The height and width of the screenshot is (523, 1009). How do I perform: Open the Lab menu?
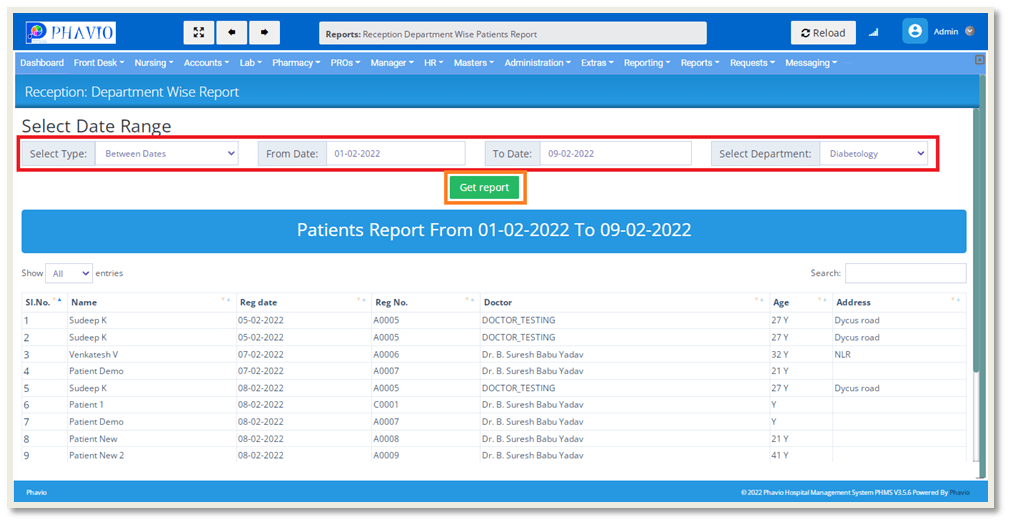(250, 62)
